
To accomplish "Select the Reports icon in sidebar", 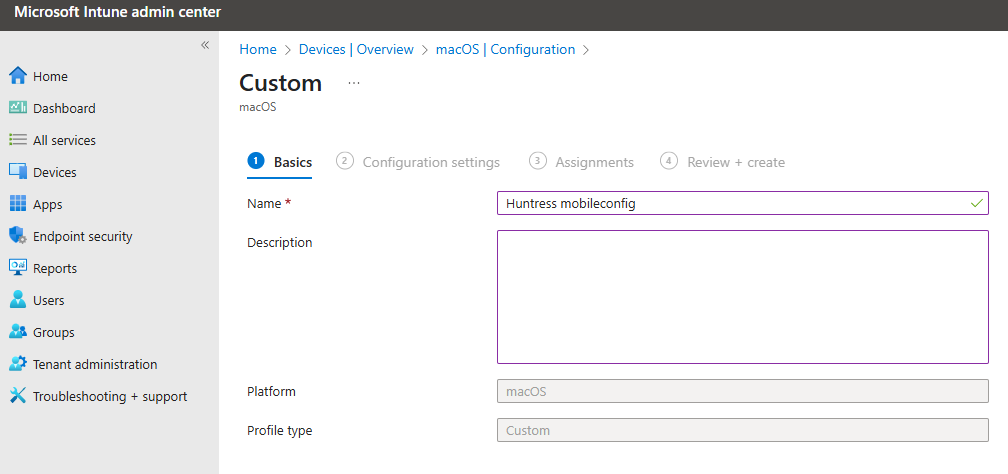I will [17, 268].
